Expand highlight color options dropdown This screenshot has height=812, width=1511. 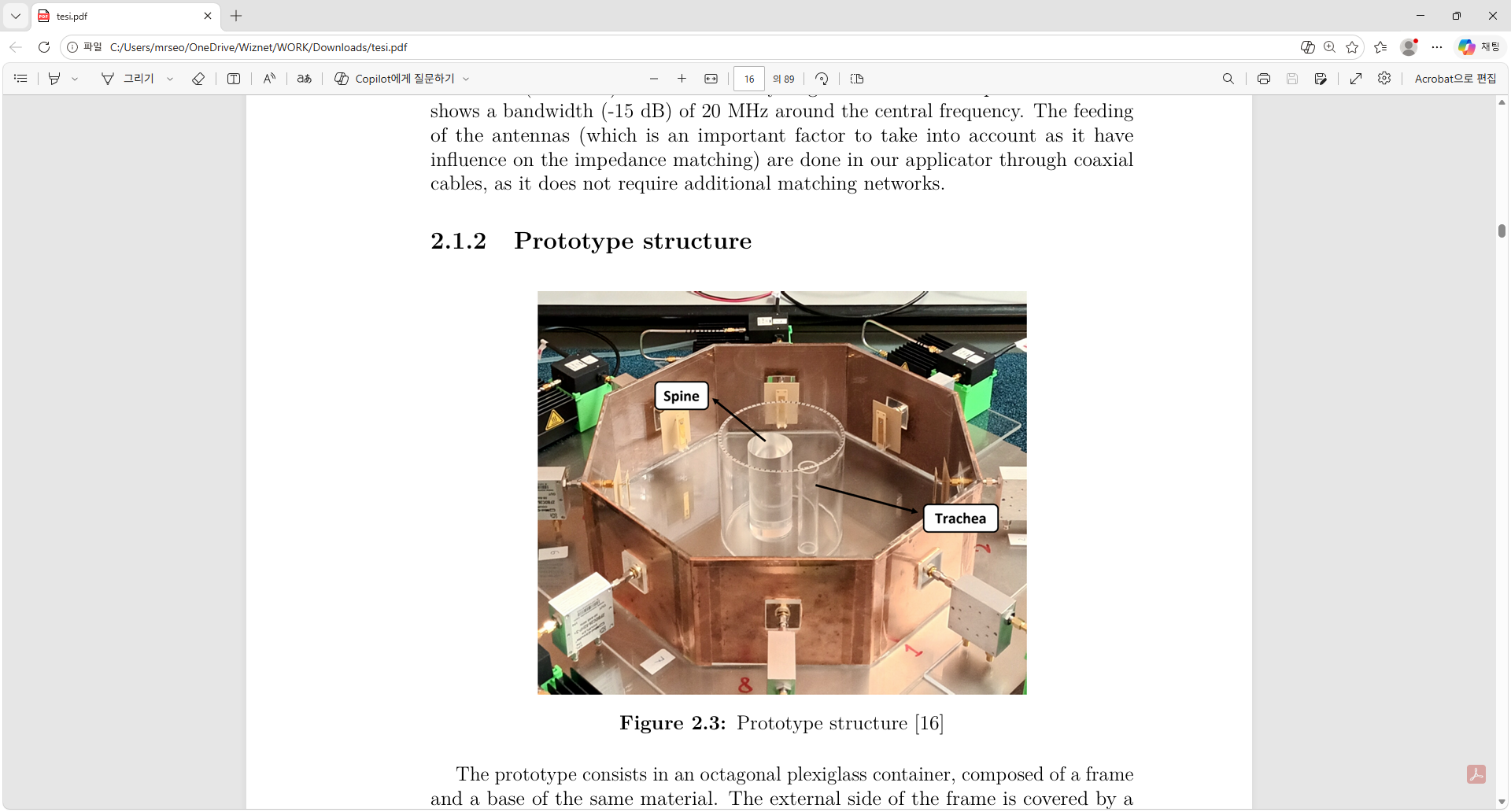75,79
